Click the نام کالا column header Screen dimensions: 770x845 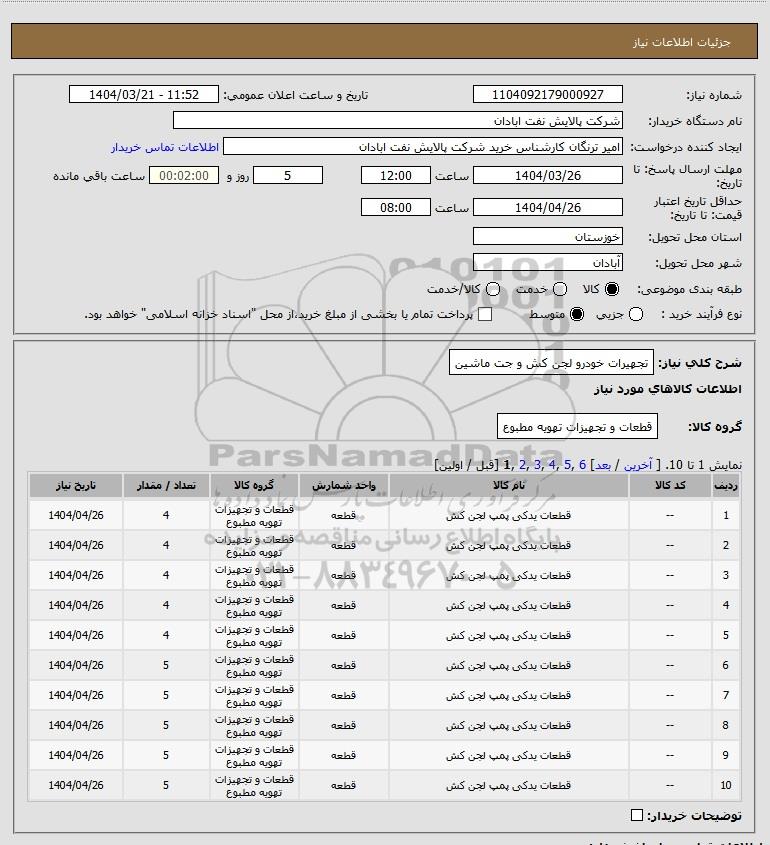(x=509, y=486)
